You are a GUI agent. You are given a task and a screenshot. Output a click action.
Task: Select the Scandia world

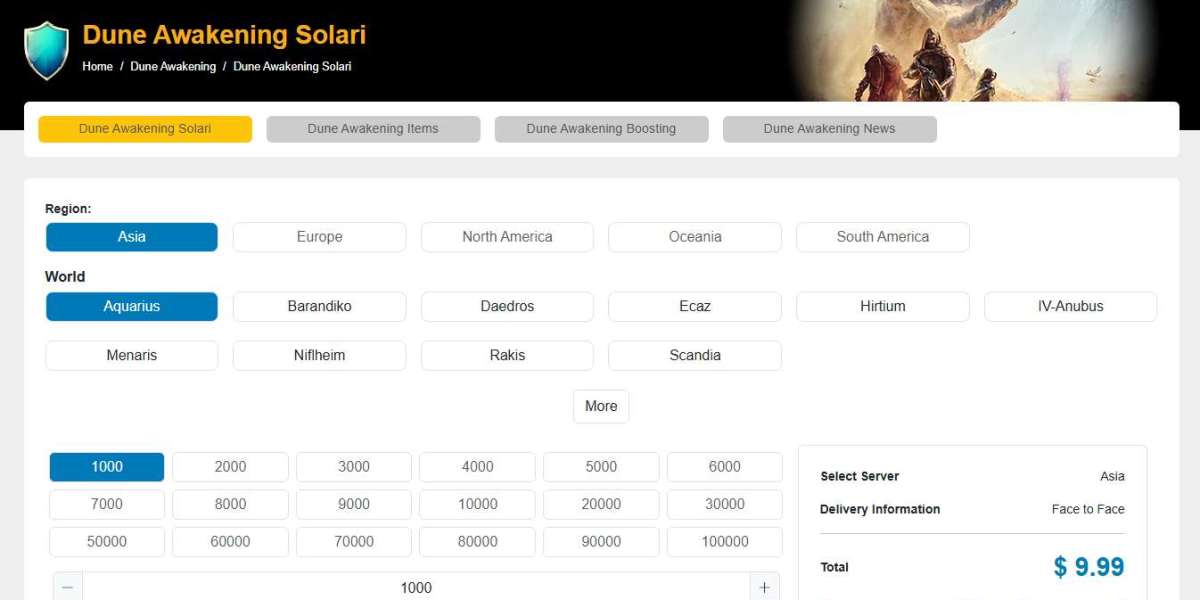pos(695,355)
